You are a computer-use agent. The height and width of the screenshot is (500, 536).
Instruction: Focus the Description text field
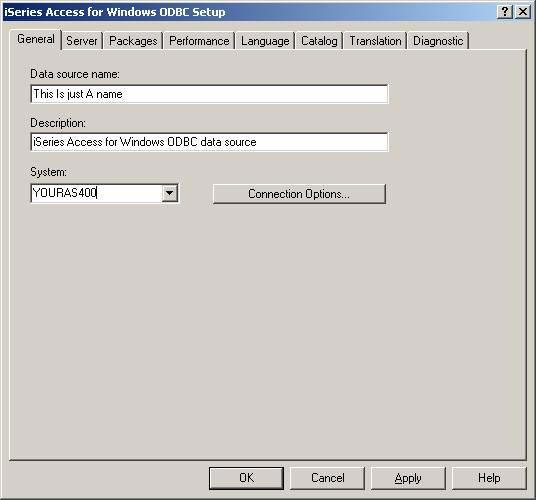pyautogui.click(x=209, y=142)
